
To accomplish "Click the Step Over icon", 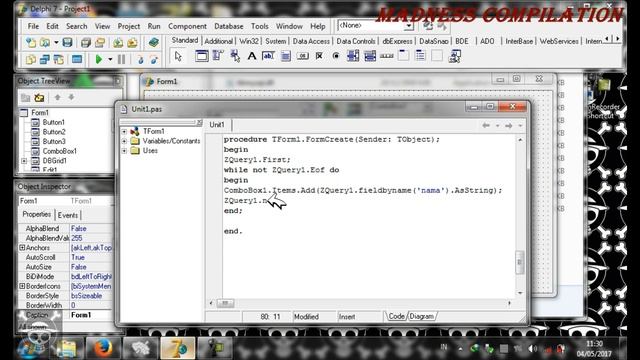I will [154, 60].
